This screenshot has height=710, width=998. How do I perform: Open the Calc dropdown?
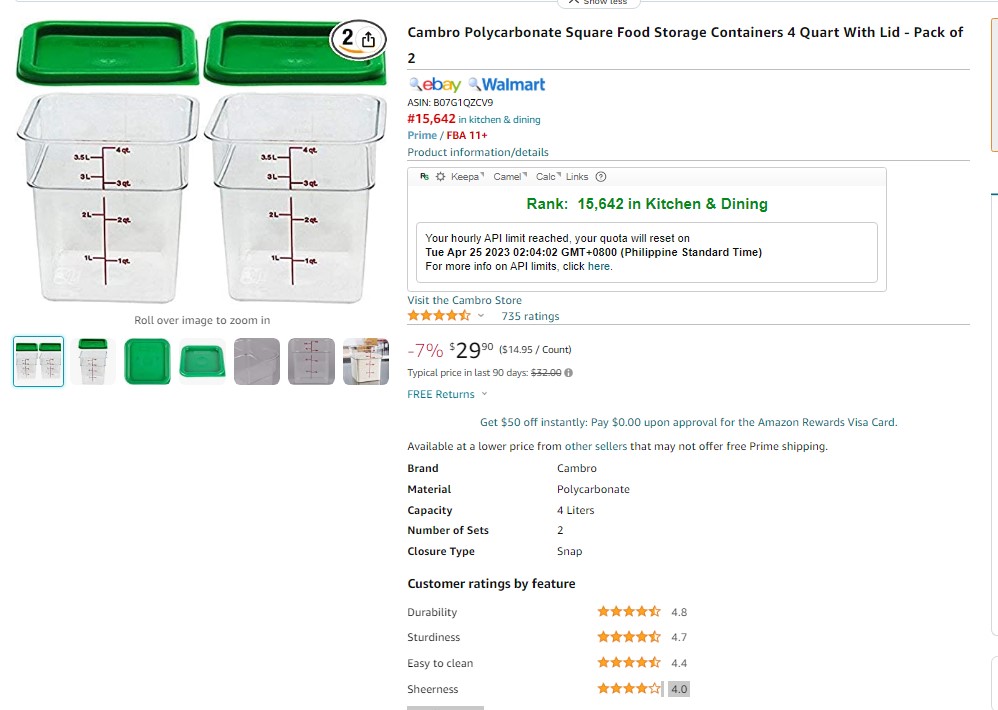click(548, 177)
